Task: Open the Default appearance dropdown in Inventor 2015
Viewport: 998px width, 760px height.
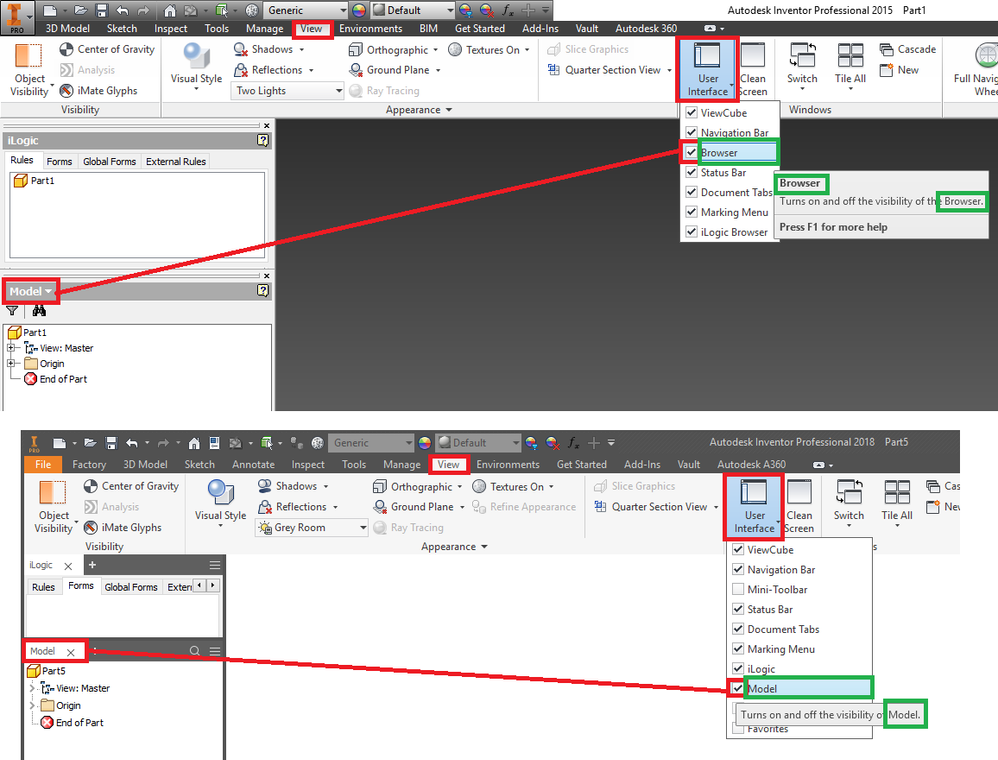Action: click(413, 10)
